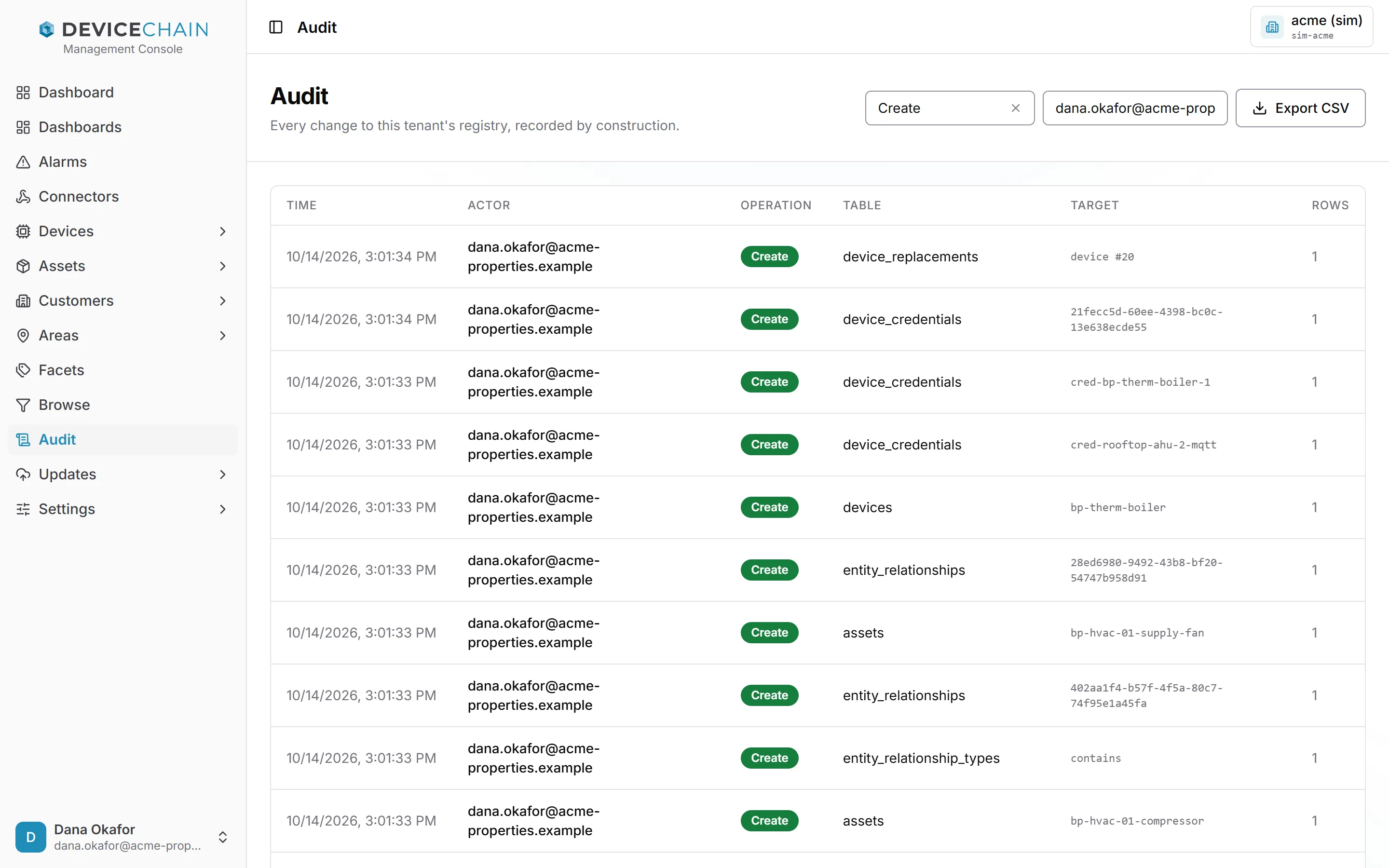
Task: Click the entity_relationship_types table cell
Action: pos(921,758)
